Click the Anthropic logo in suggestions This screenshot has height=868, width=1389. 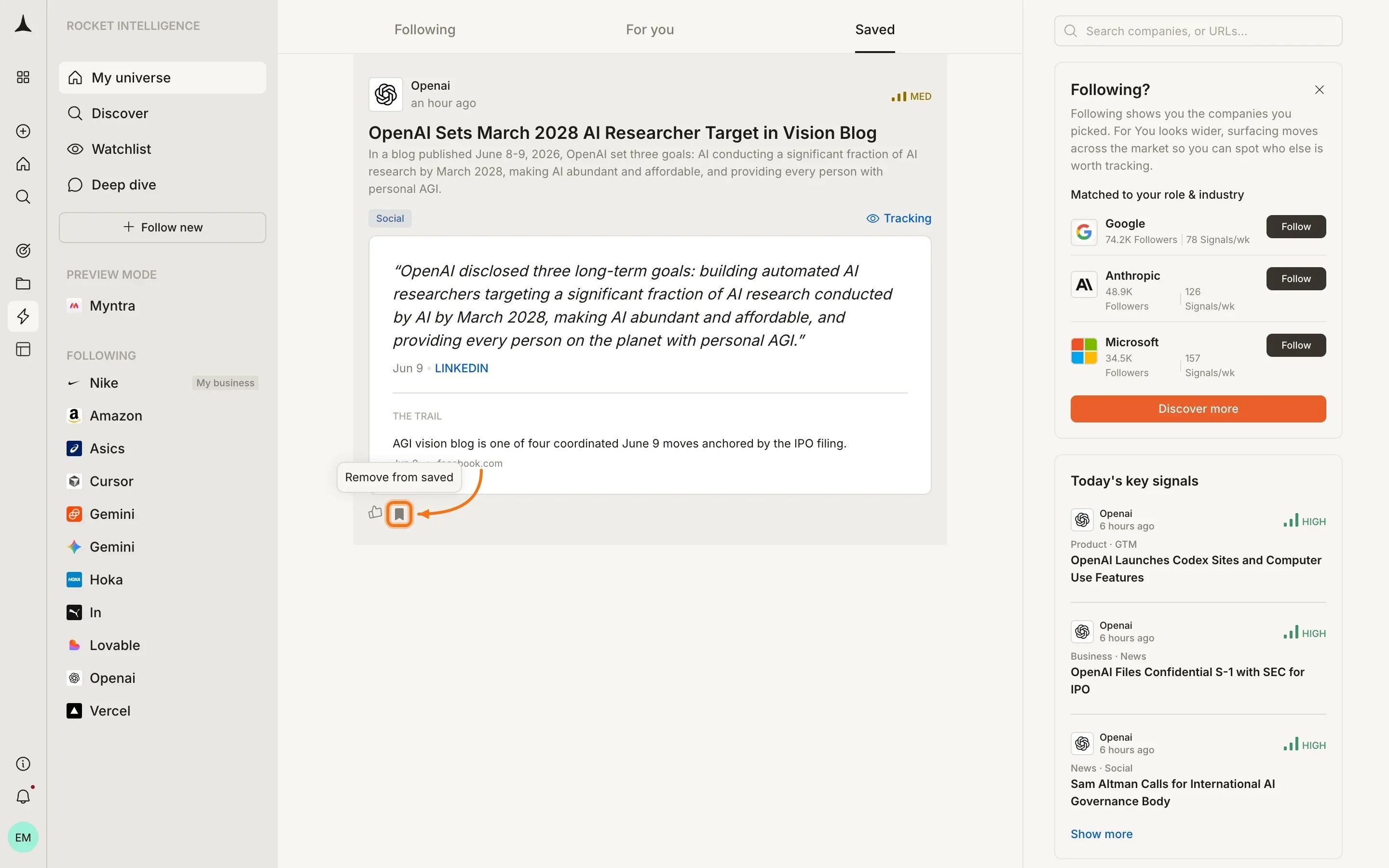(1084, 284)
